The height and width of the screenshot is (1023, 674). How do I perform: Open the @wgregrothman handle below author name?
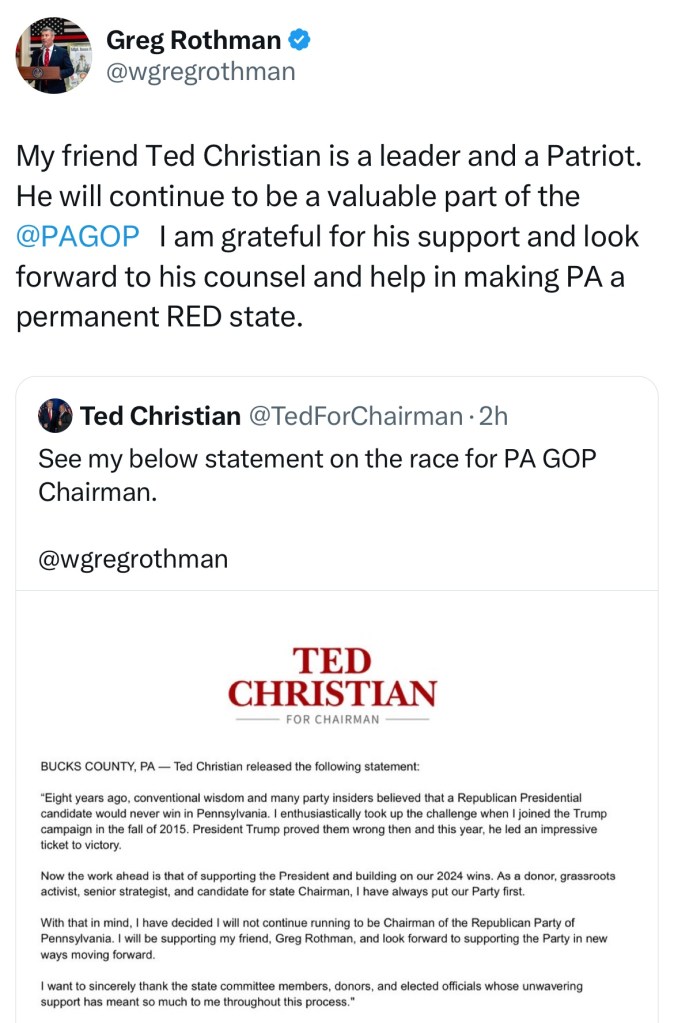200,72
